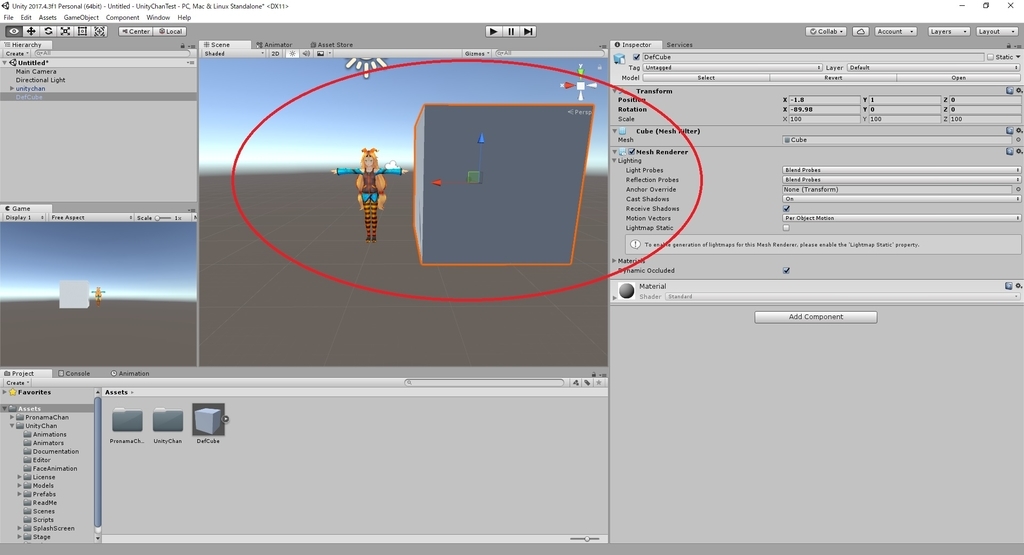Open the Shaded draw mode dropdown
The width and height of the screenshot is (1024, 555).
pos(234,54)
